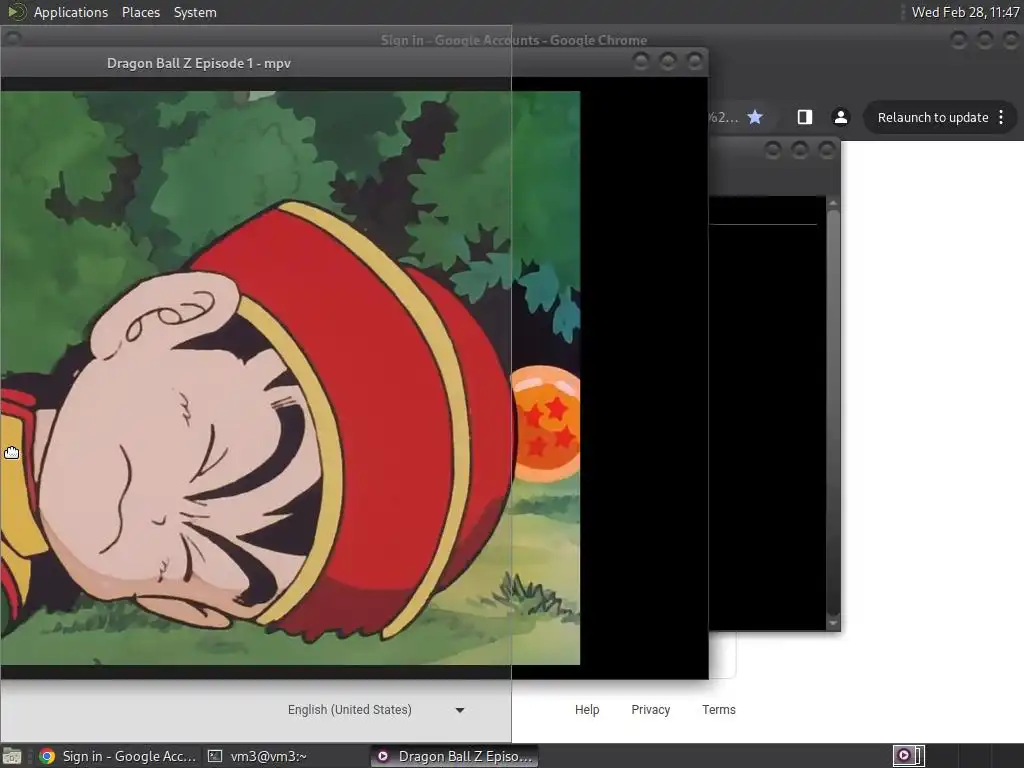The image size is (1024, 768).
Task: Maximize the mpv Dragon Ball Z window
Action: pyautogui.click(x=667, y=61)
